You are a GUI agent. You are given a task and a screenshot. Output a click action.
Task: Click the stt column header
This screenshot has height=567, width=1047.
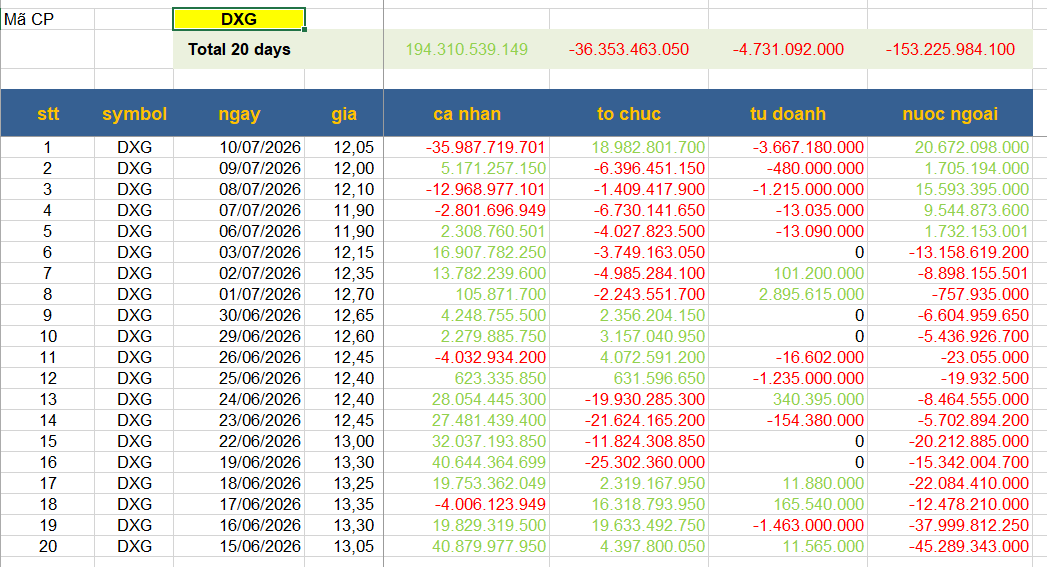[47, 114]
